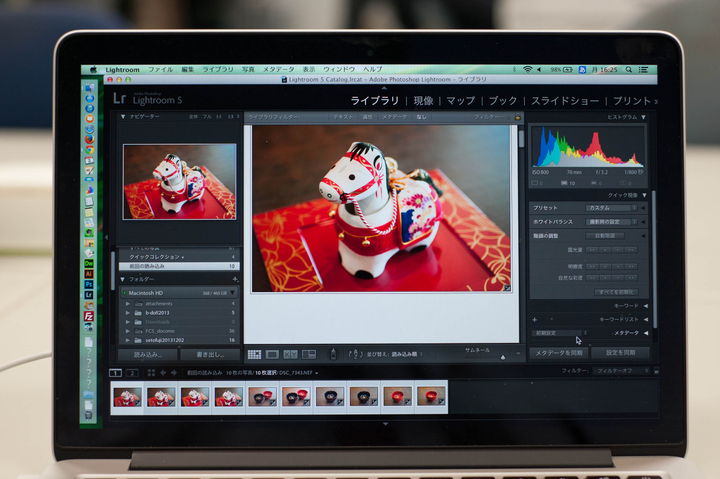
Task: Open the Chrome icon in the Dock
Action: pos(89,150)
